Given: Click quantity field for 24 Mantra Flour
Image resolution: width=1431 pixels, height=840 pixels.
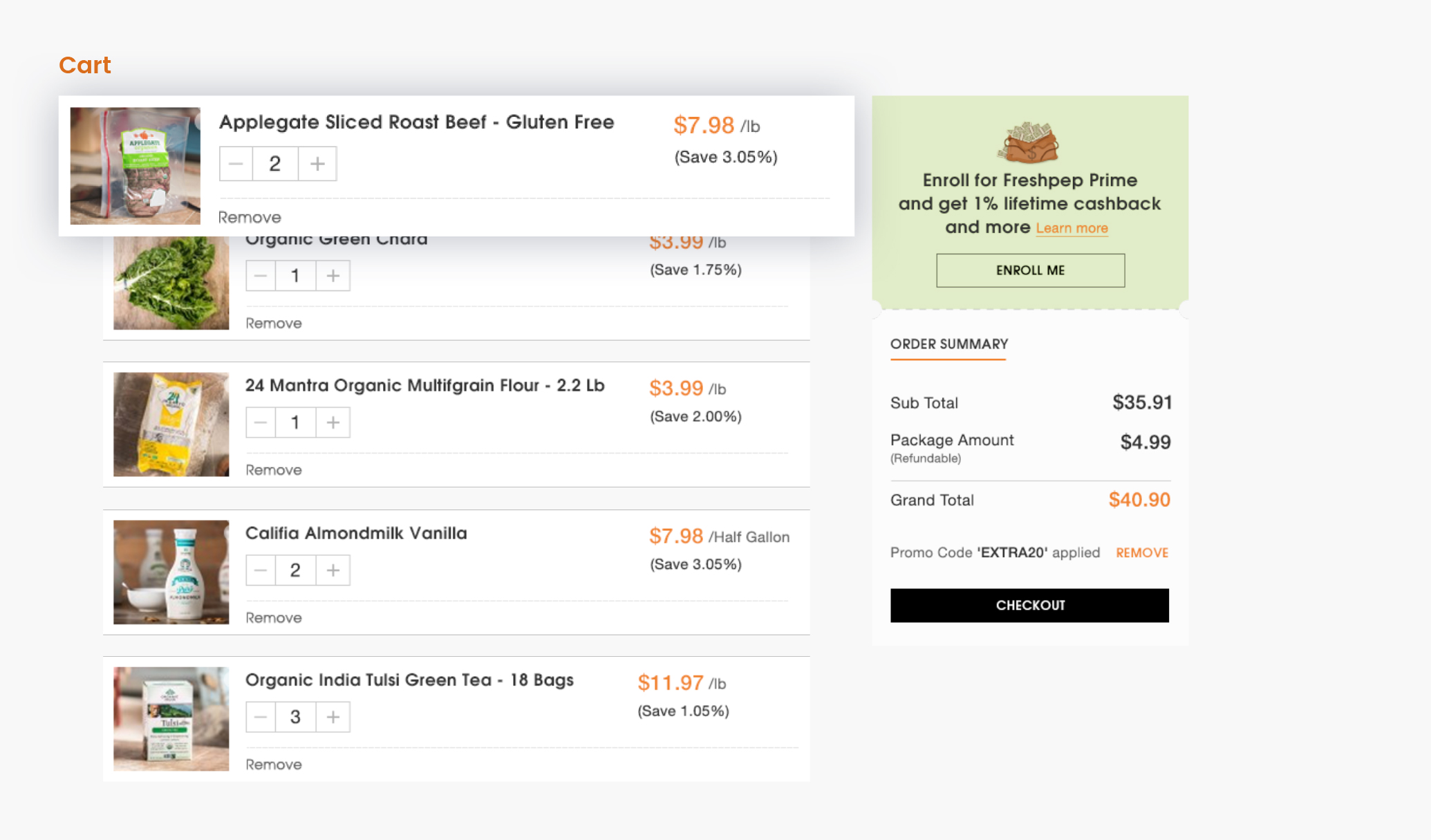Looking at the screenshot, I should (295, 422).
